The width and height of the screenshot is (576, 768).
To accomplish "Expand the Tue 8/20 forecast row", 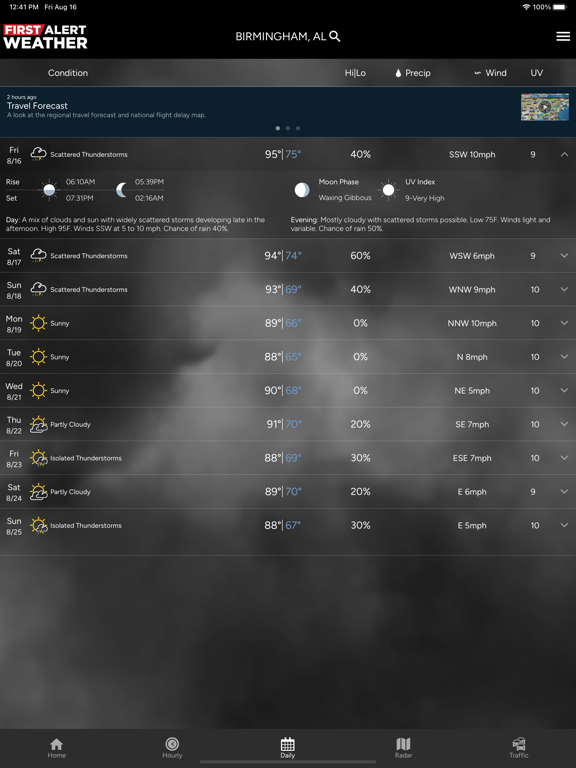I will coord(564,357).
